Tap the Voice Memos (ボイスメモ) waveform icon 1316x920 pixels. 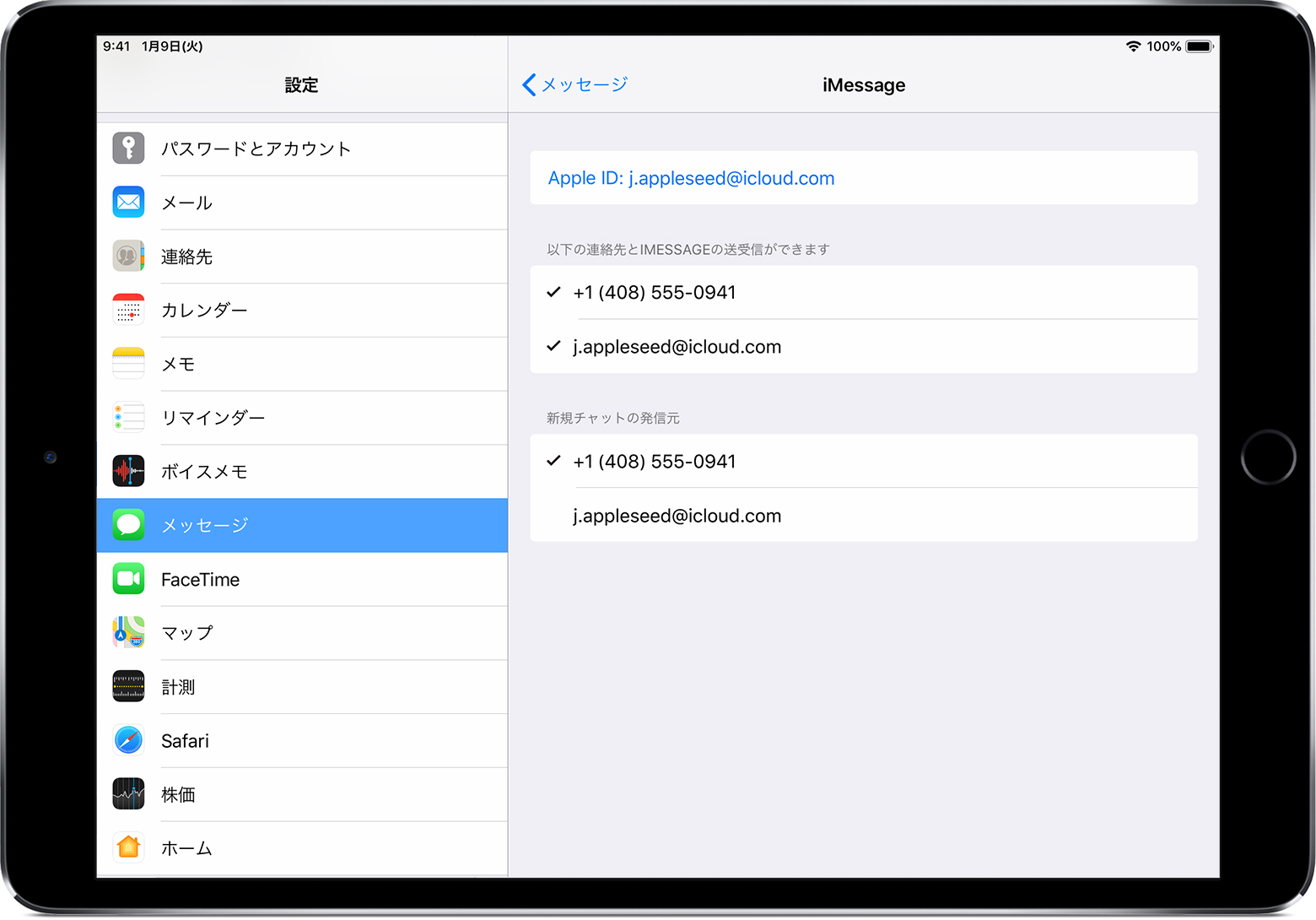click(x=128, y=471)
